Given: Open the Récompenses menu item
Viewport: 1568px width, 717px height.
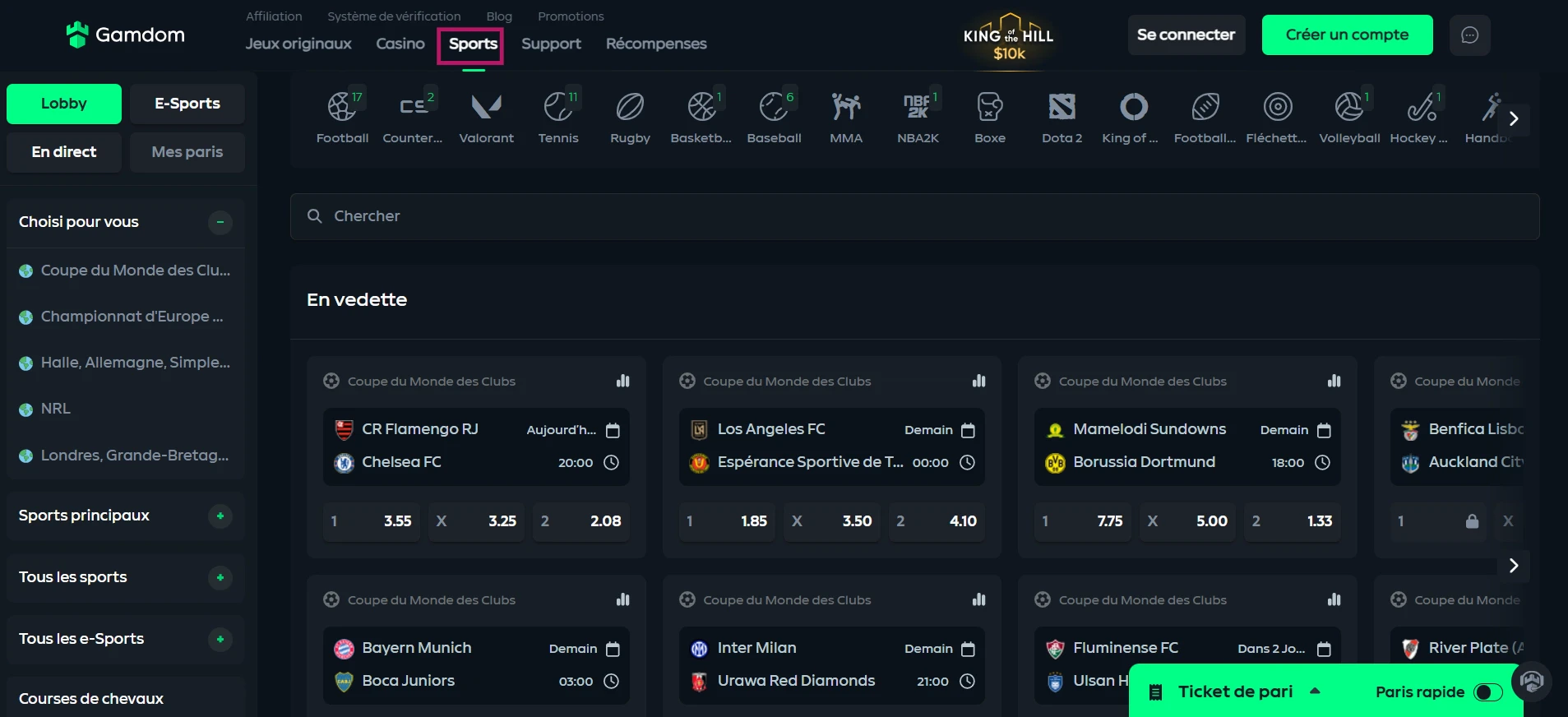Looking at the screenshot, I should click(x=656, y=44).
